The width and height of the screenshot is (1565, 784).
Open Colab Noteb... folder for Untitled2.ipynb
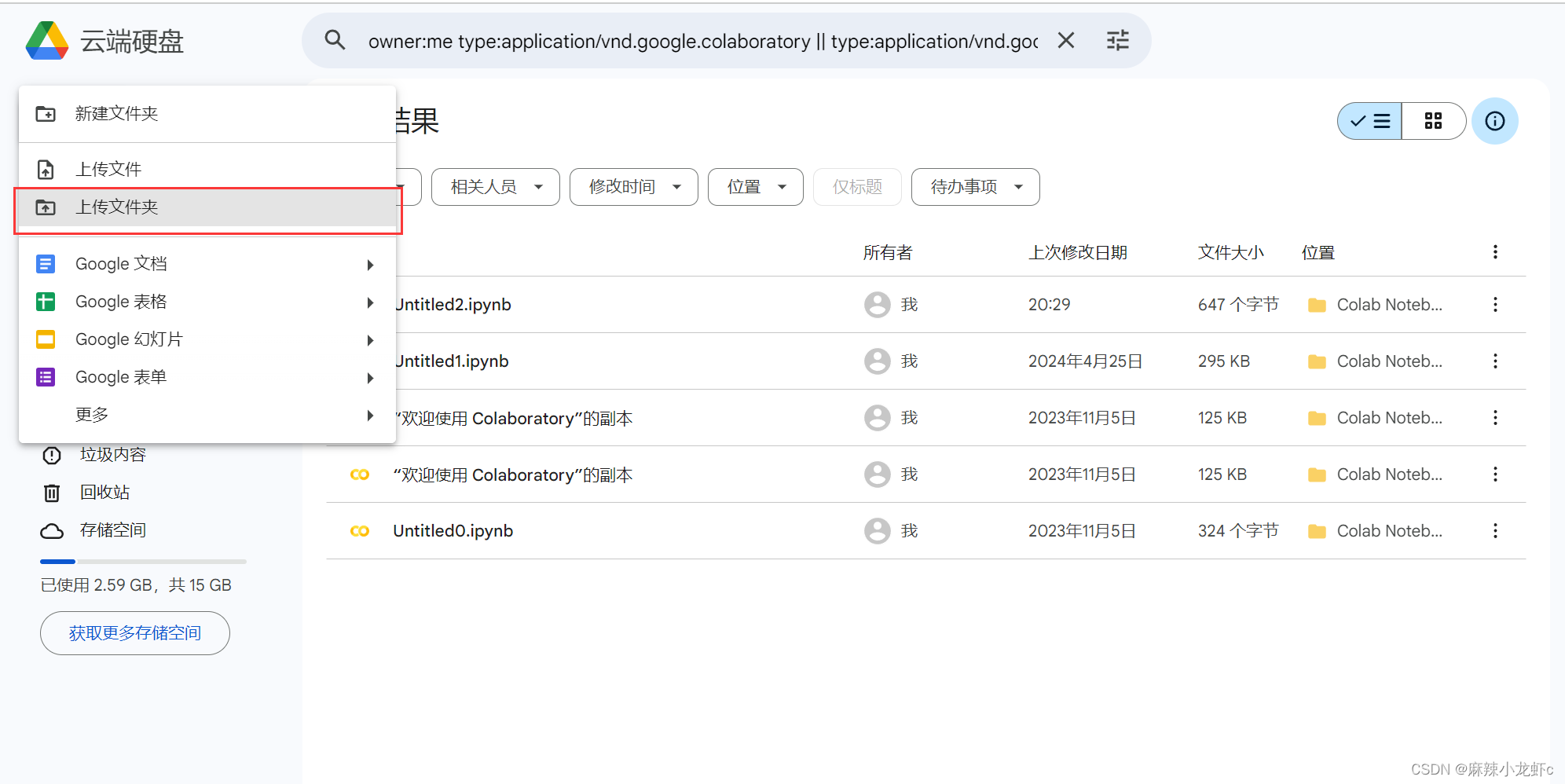1376,305
